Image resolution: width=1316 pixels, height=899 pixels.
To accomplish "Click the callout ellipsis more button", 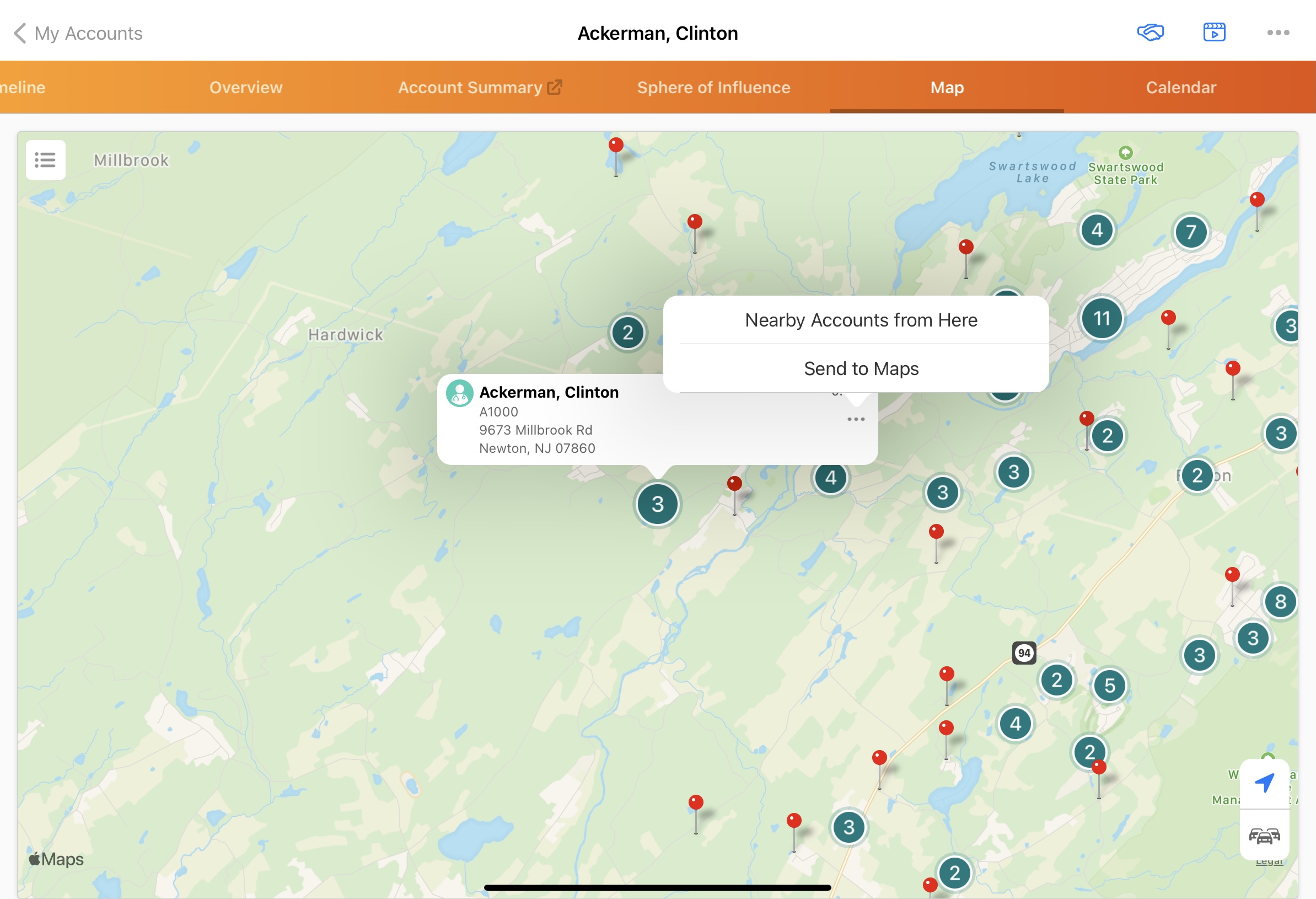I will pyautogui.click(x=856, y=419).
